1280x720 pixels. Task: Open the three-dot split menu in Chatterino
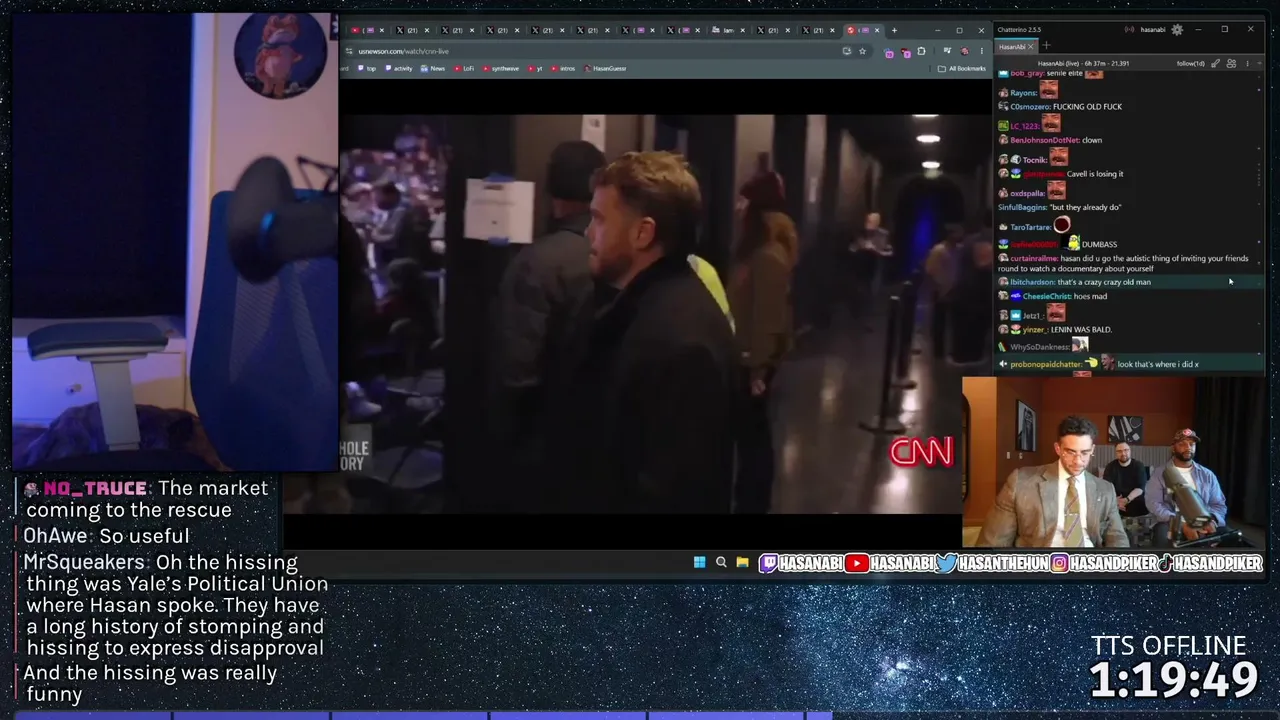click(1246, 63)
